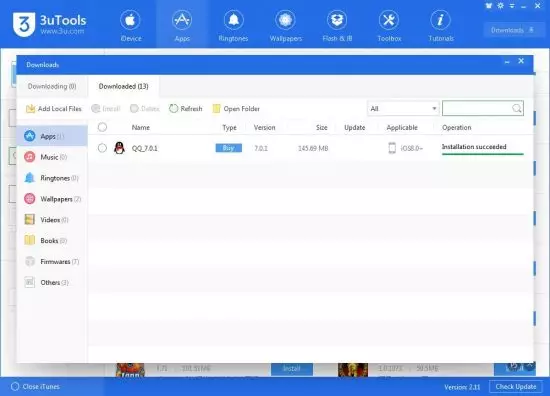
Task: Select Wallpapers category in sidebar
Action: 52,199
